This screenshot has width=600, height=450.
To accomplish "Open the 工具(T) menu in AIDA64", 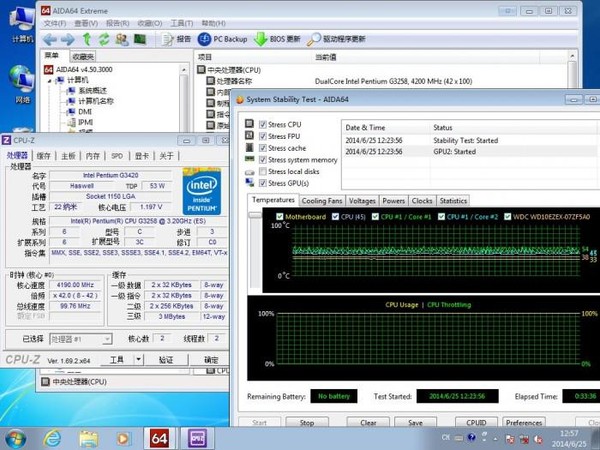I will pyautogui.click(x=181, y=23).
